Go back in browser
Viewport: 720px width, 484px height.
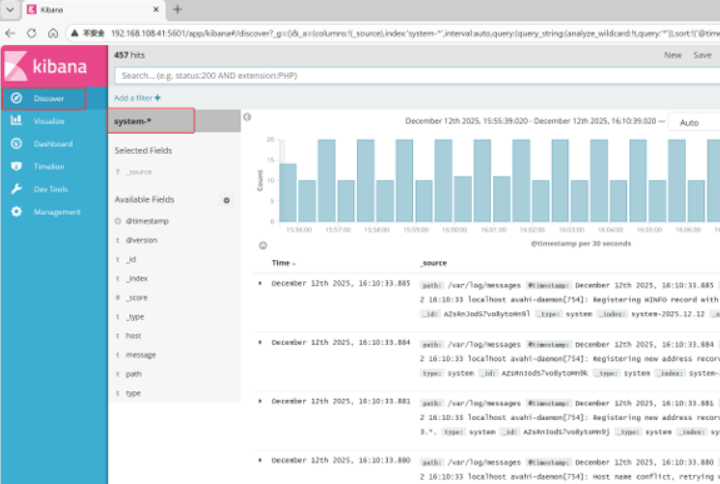pos(10,33)
